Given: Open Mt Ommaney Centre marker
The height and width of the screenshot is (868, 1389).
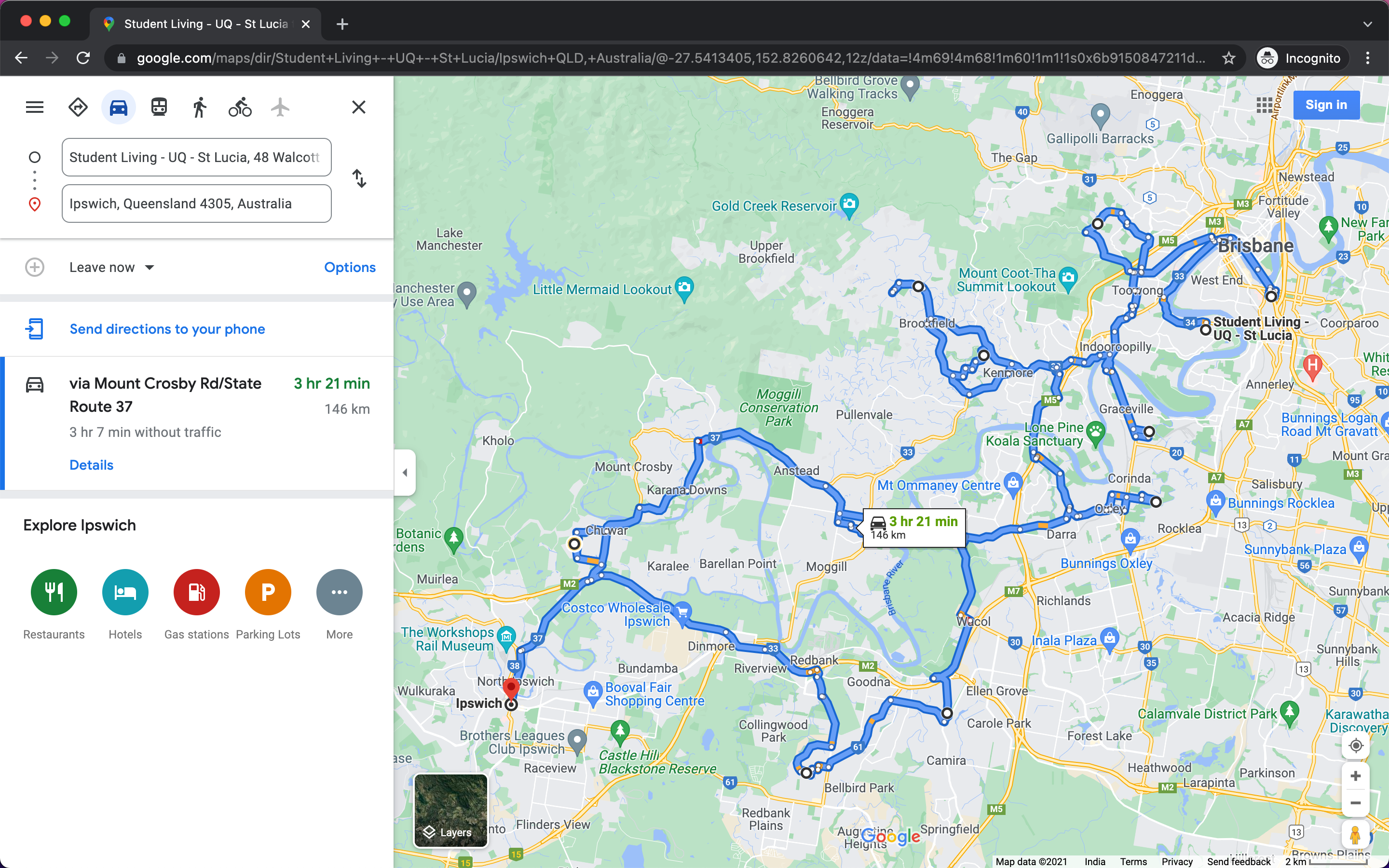Looking at the screenshot, I should pos(1014,484).
